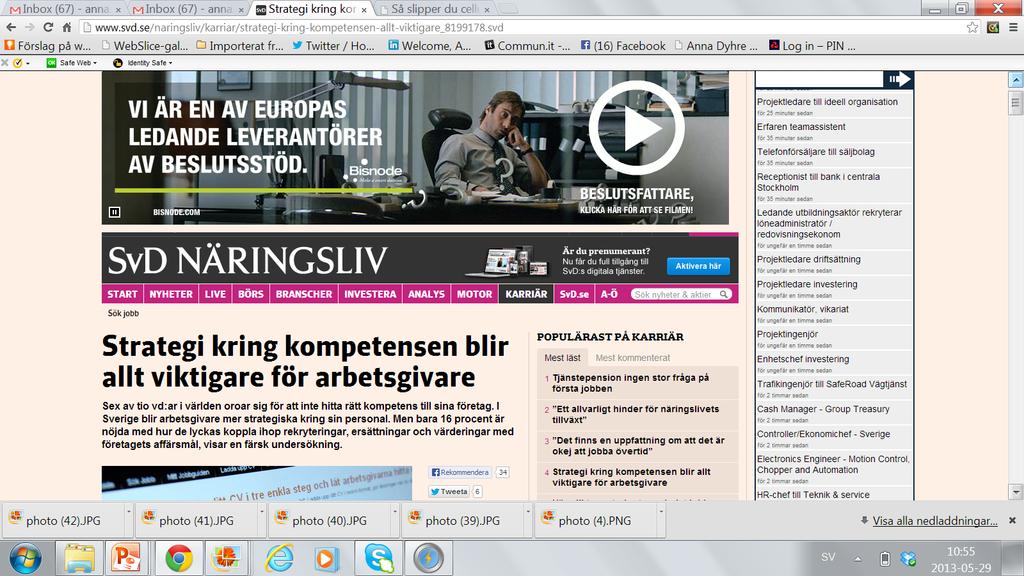1024x576 pixels.
Task: Click the 'Sök jobb' link
Action: click(x=123, y=313)
